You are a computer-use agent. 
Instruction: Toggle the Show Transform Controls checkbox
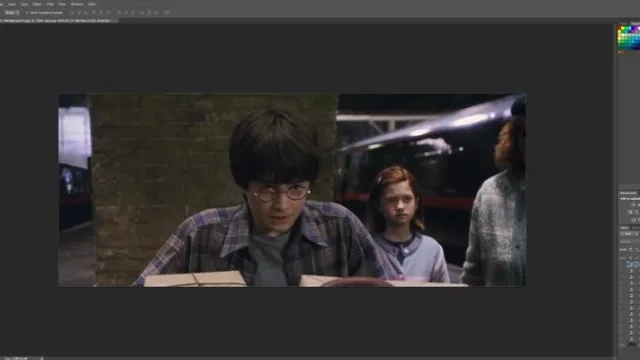[27, 13]
